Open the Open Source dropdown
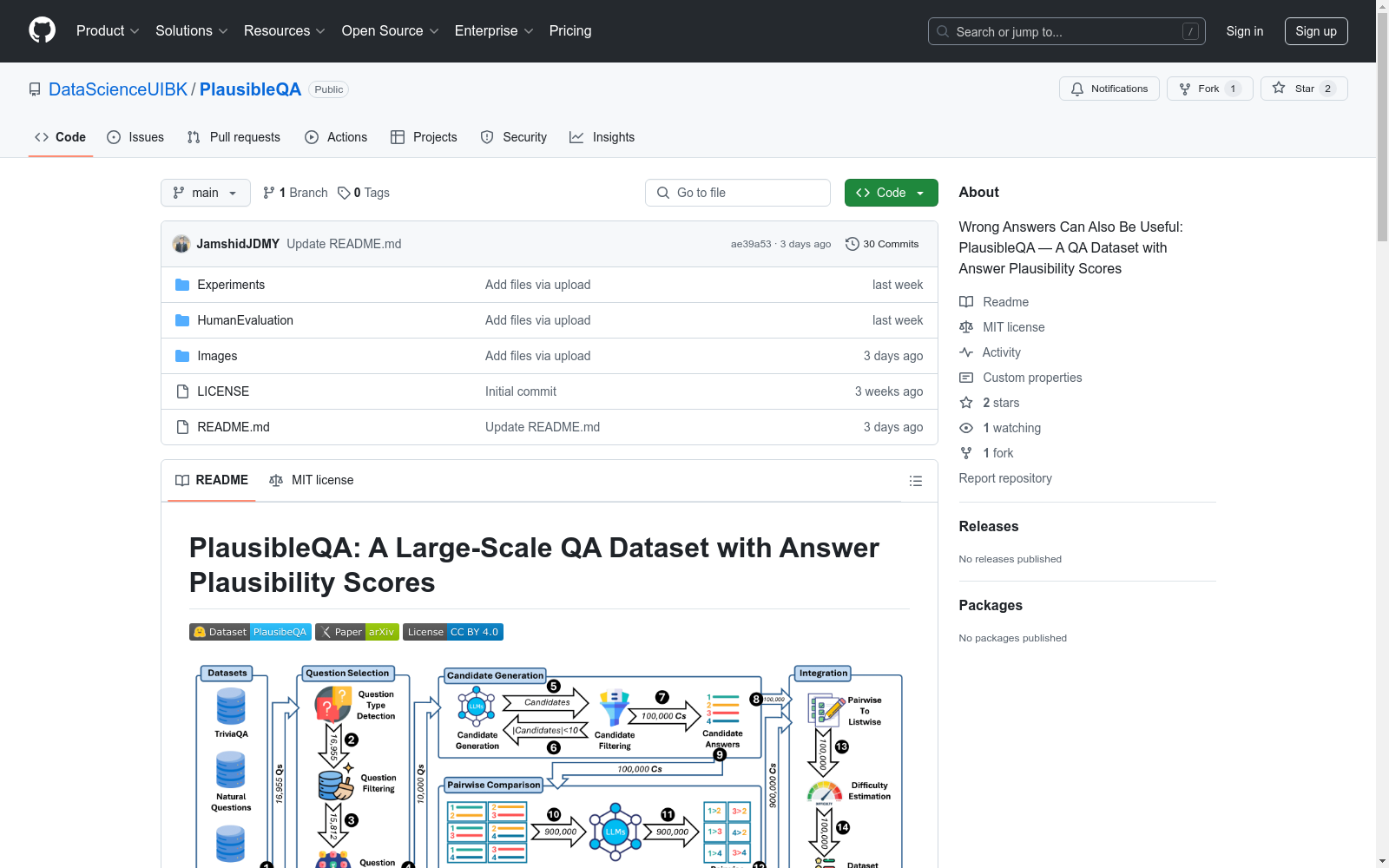The image size is (1389, 868). [x=391, y=31]
